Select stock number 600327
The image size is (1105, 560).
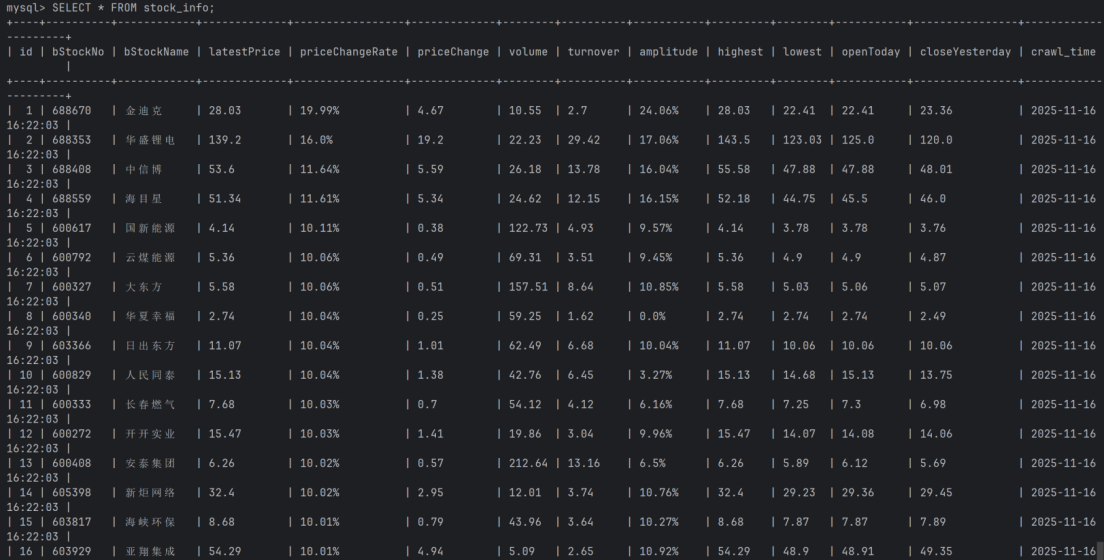pyautogui.click(x=71, y=287)
